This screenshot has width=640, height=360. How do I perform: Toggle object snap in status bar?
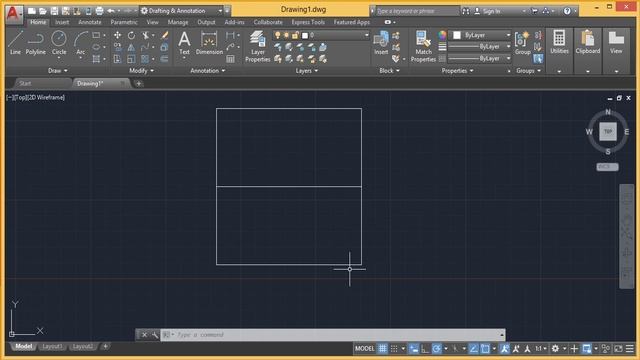tap(485, 349)
